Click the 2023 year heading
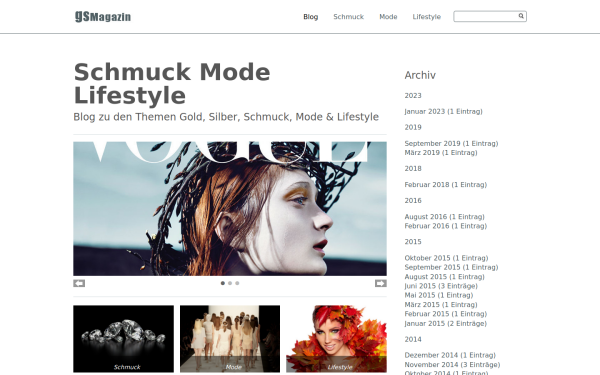 point(413,96)
